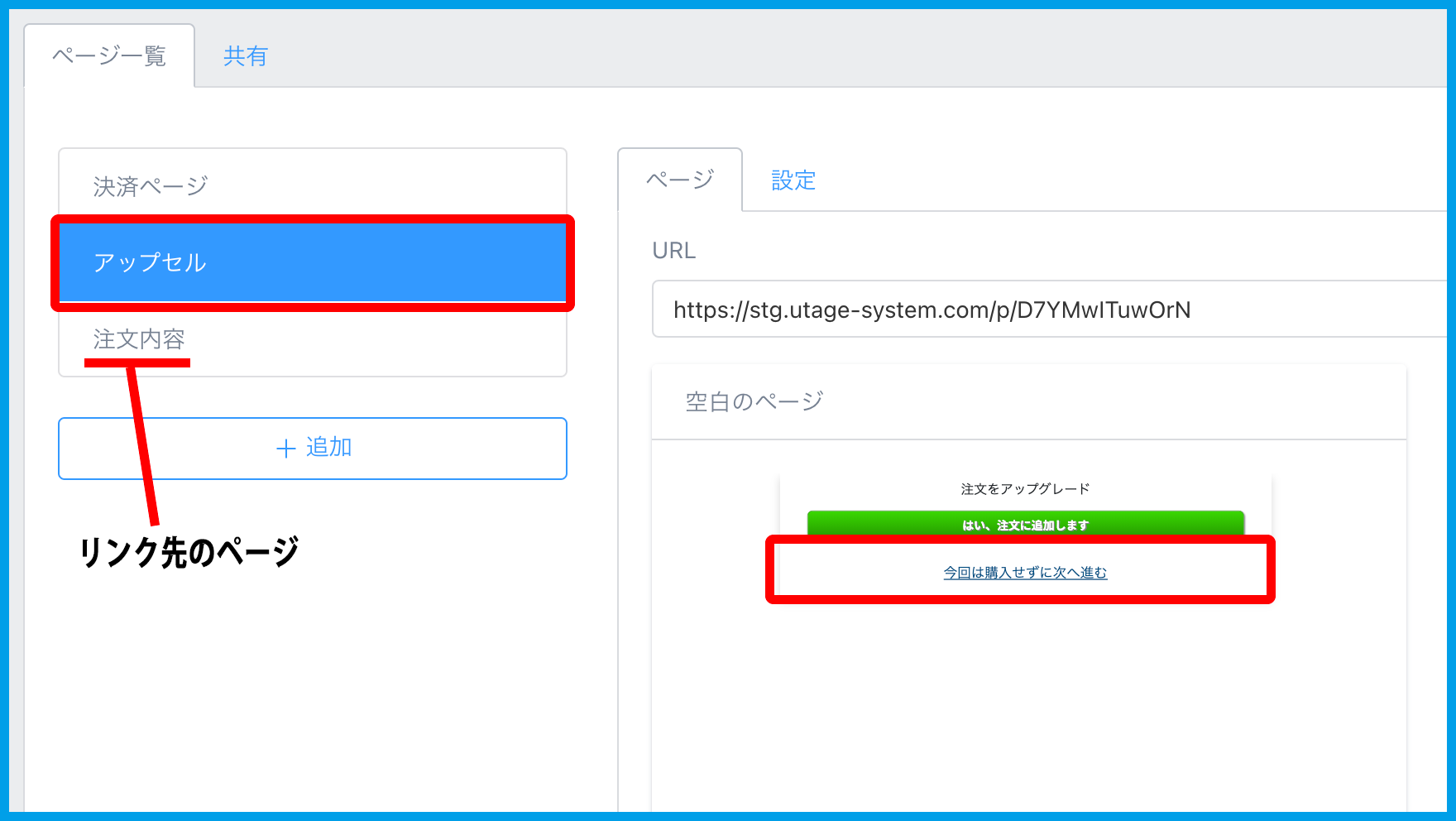Click the リンク先のページ annotation text
Screen dimensions: 1456x821
click(189, 552)
